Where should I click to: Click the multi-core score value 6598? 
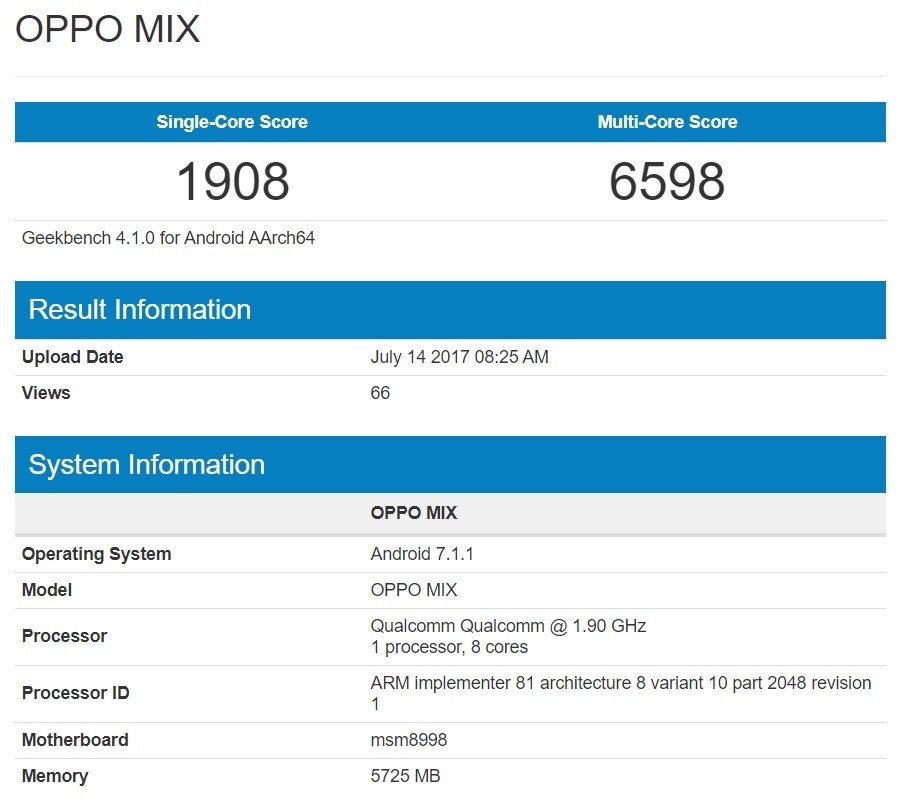667,181
